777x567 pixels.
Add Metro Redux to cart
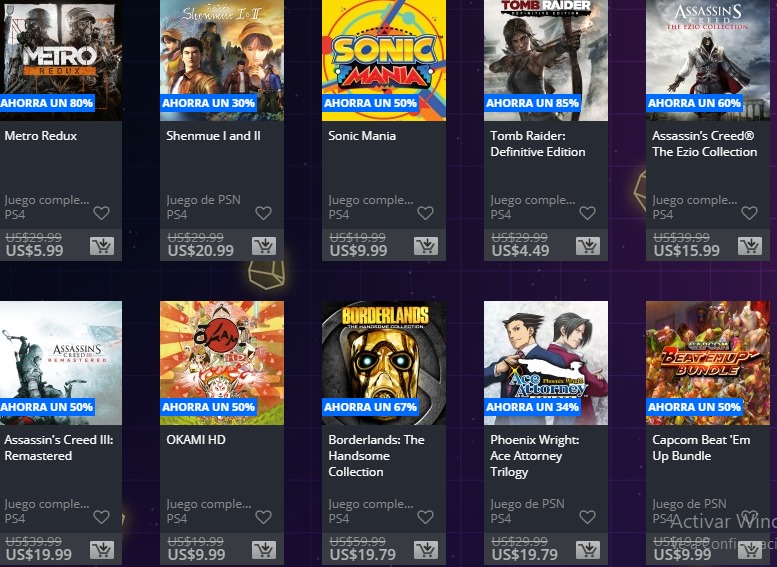102,246
